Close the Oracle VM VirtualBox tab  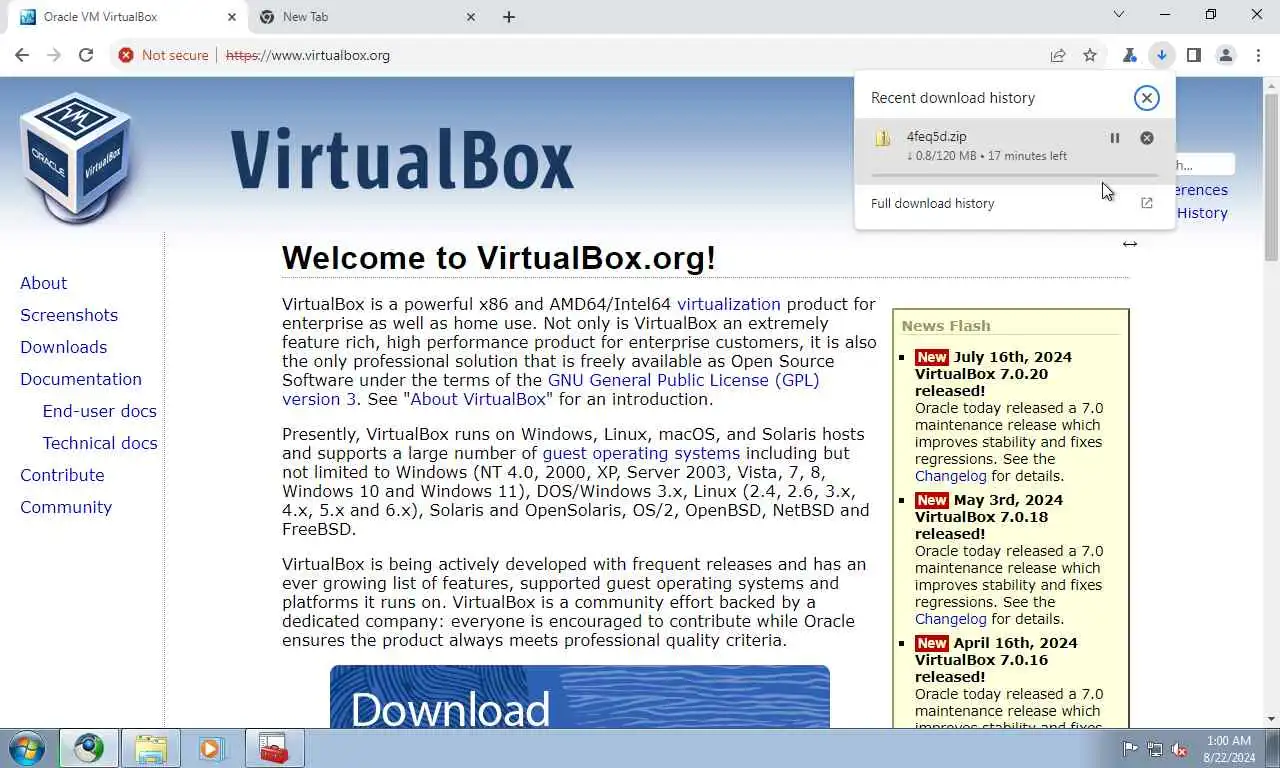point(232,17)
